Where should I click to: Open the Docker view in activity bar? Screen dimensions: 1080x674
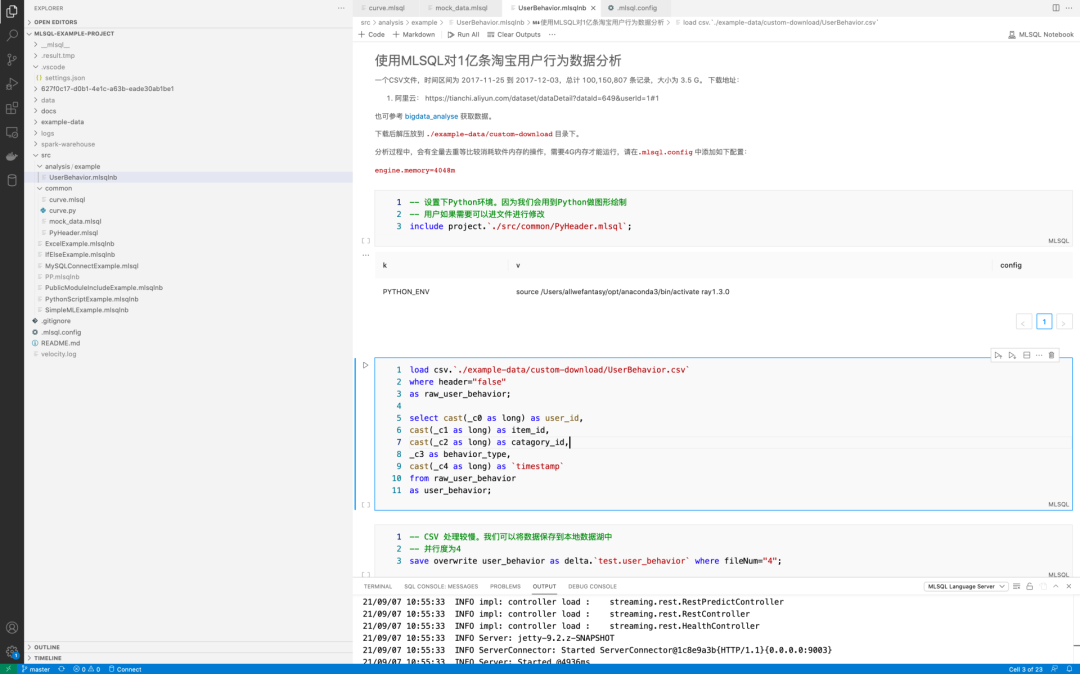point(12,156)
